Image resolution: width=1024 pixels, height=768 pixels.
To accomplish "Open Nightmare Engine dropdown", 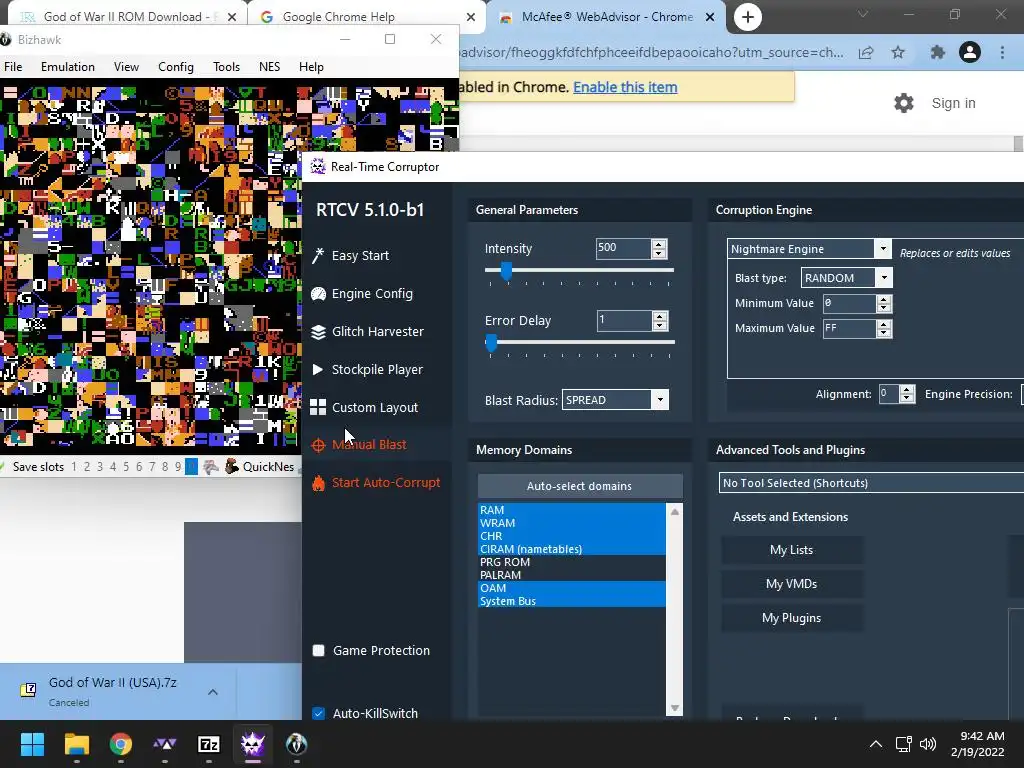I will pyautogui.click(x=809, y=249).
